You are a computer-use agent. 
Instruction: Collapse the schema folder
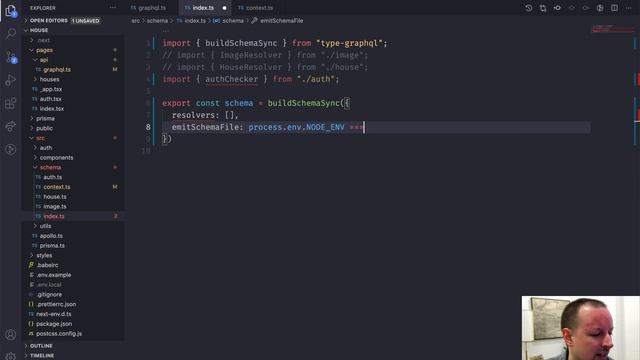pos(50,167)
